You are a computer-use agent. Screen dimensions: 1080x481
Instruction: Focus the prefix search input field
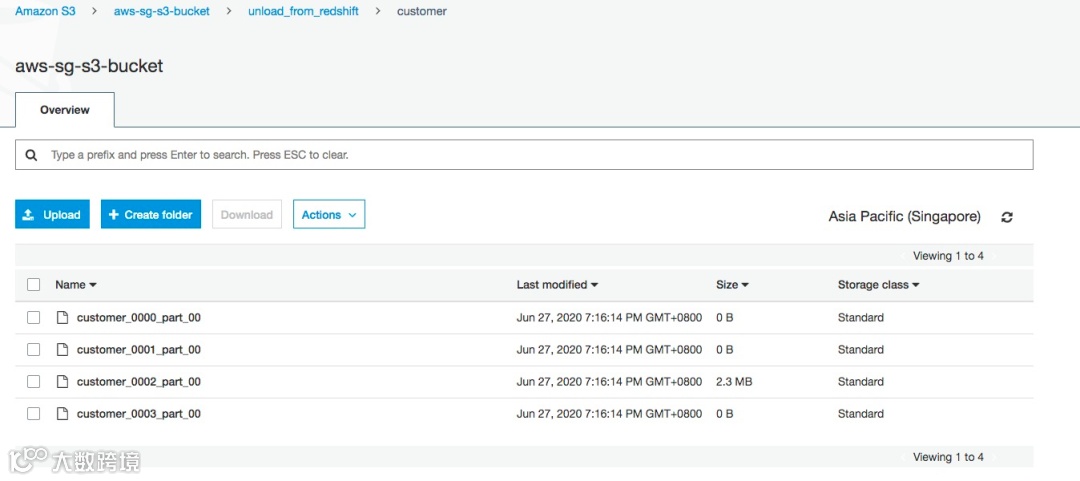[524, 155]
